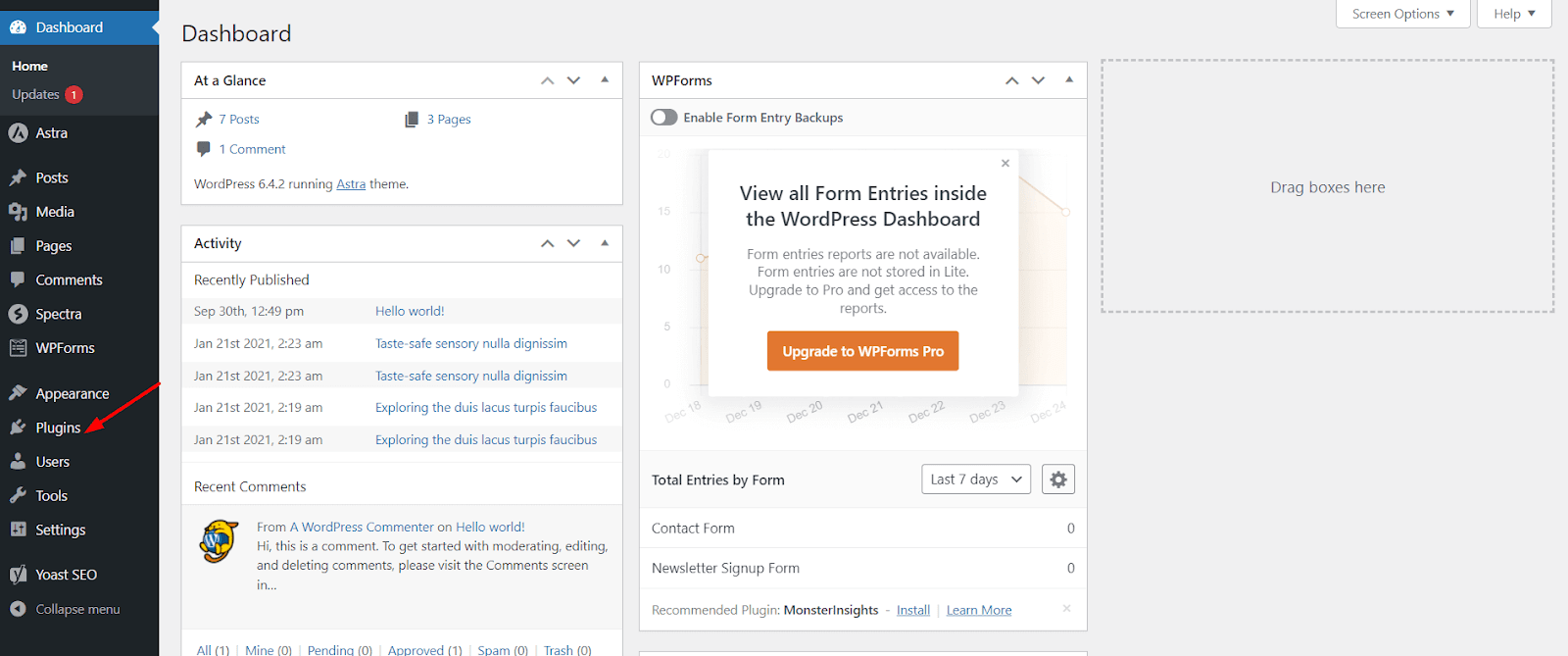Click the Appearance paintbrush icon

[18, 393]
